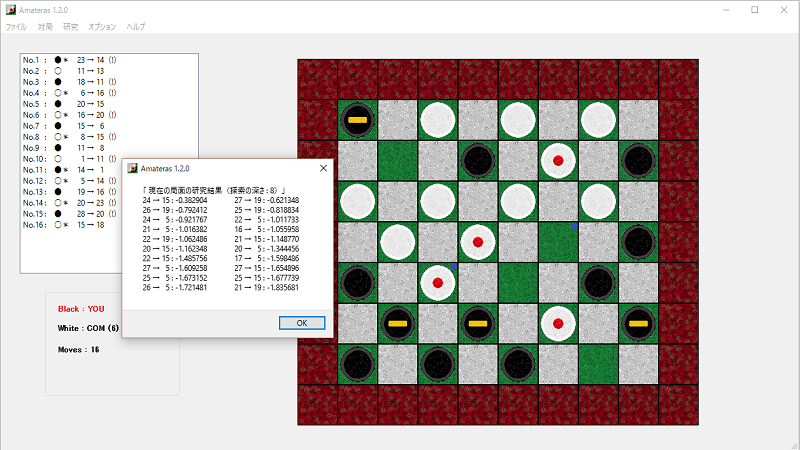Select the rightmost black king with yellow bar
800x450 pixels.
pos(638,322)
